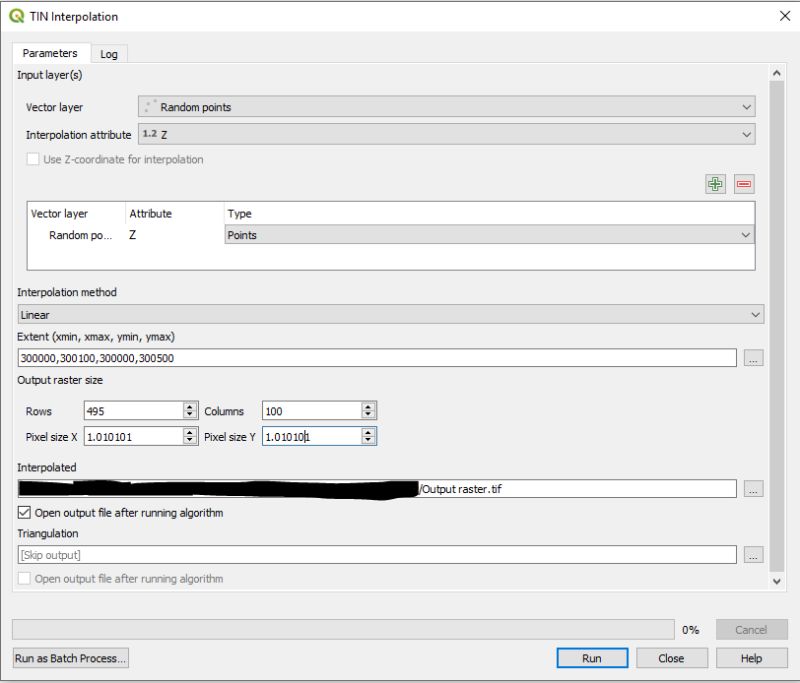800x683 pixels.
Task: Run the TIN Interpolation algorithm
Action: coord(592,658)
